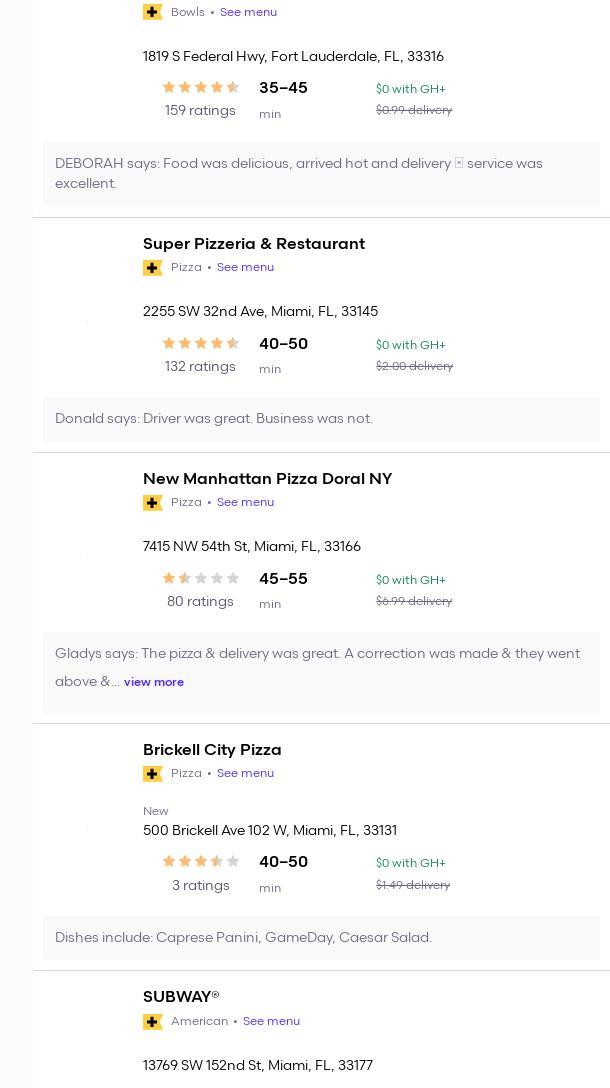Open the SUBWAY restaurant title
Viewport: 610px width, 1088px height.
[x=181, y=997]
